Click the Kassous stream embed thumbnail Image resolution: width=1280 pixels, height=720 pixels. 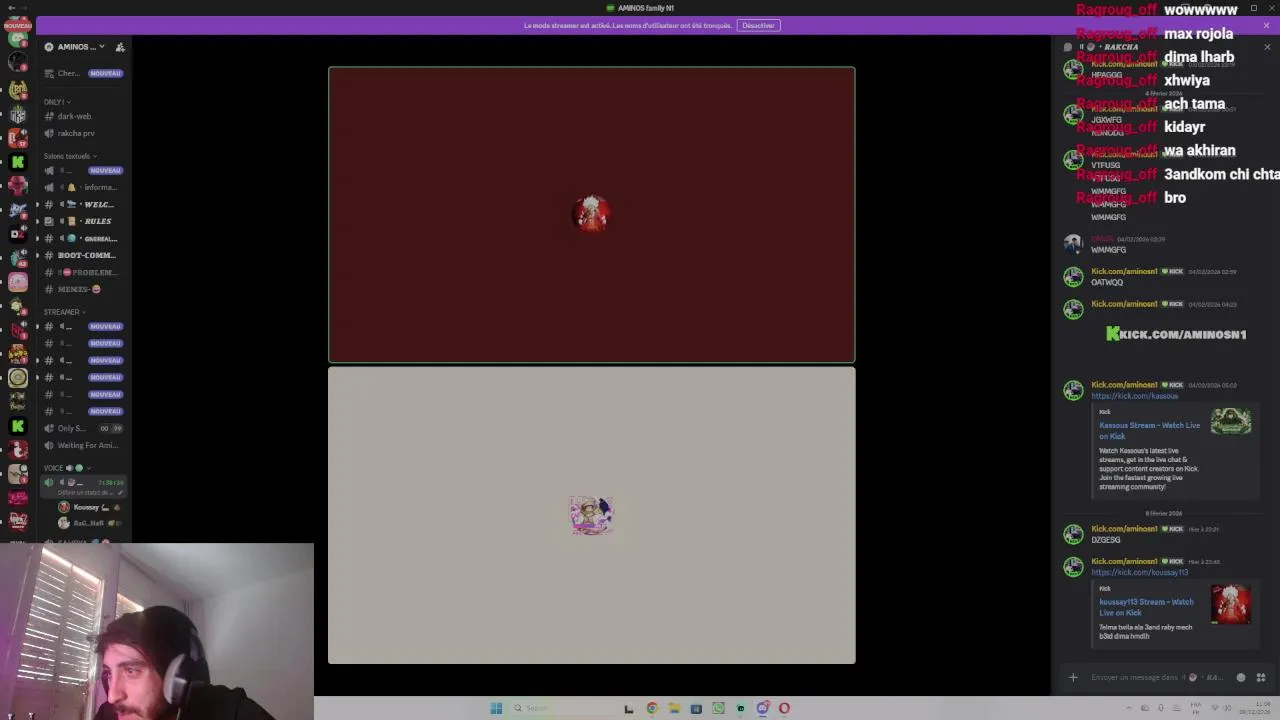click(x=1231, y=421)
